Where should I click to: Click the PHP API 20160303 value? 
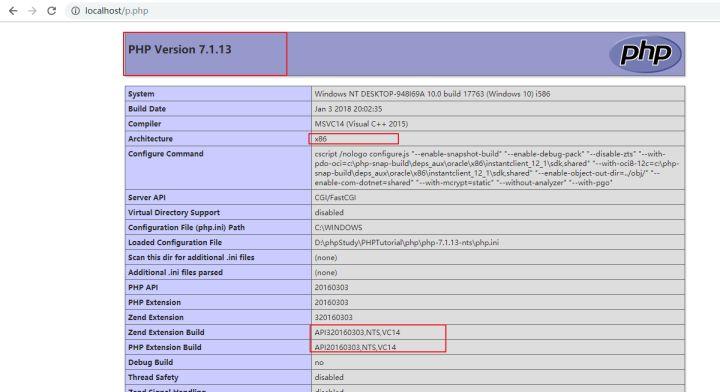[x=331, y=287]
